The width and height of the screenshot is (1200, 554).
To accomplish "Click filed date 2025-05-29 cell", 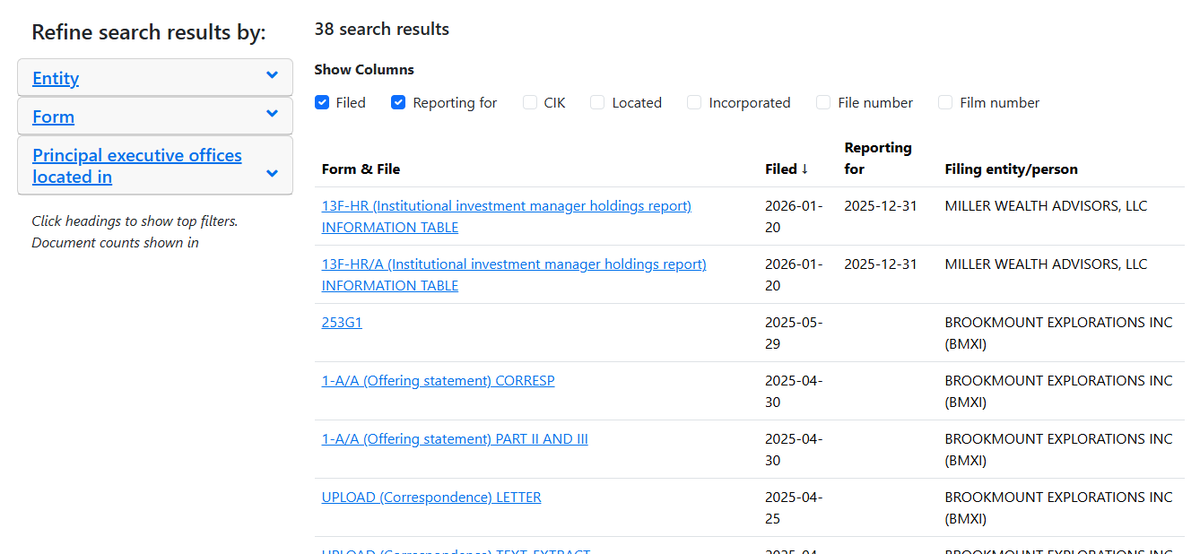I will 794,332.
